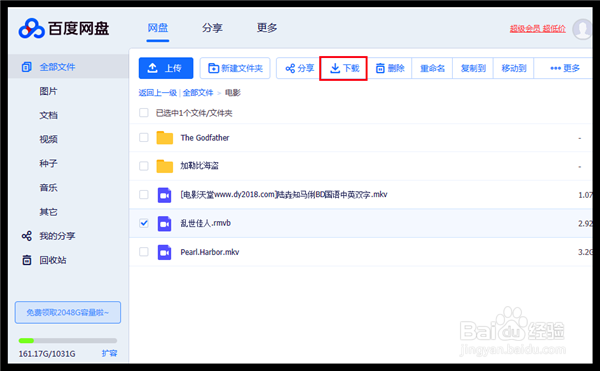Click the 新建文件夹 folder-plus icon

pos(213,68)
